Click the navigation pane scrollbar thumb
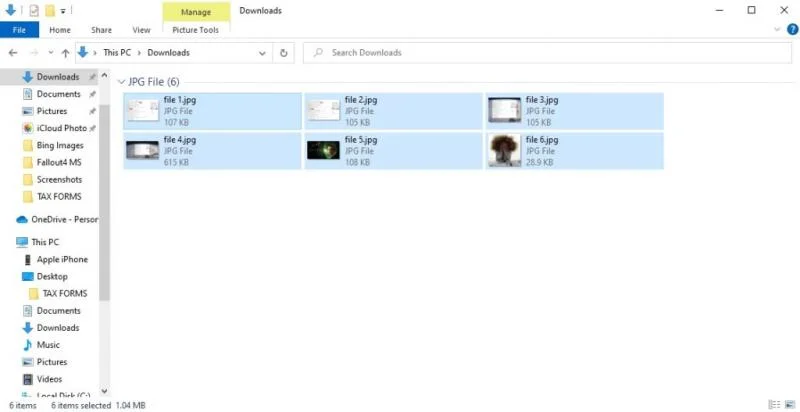Screen dimensions: 800x412 click(104, 202)
